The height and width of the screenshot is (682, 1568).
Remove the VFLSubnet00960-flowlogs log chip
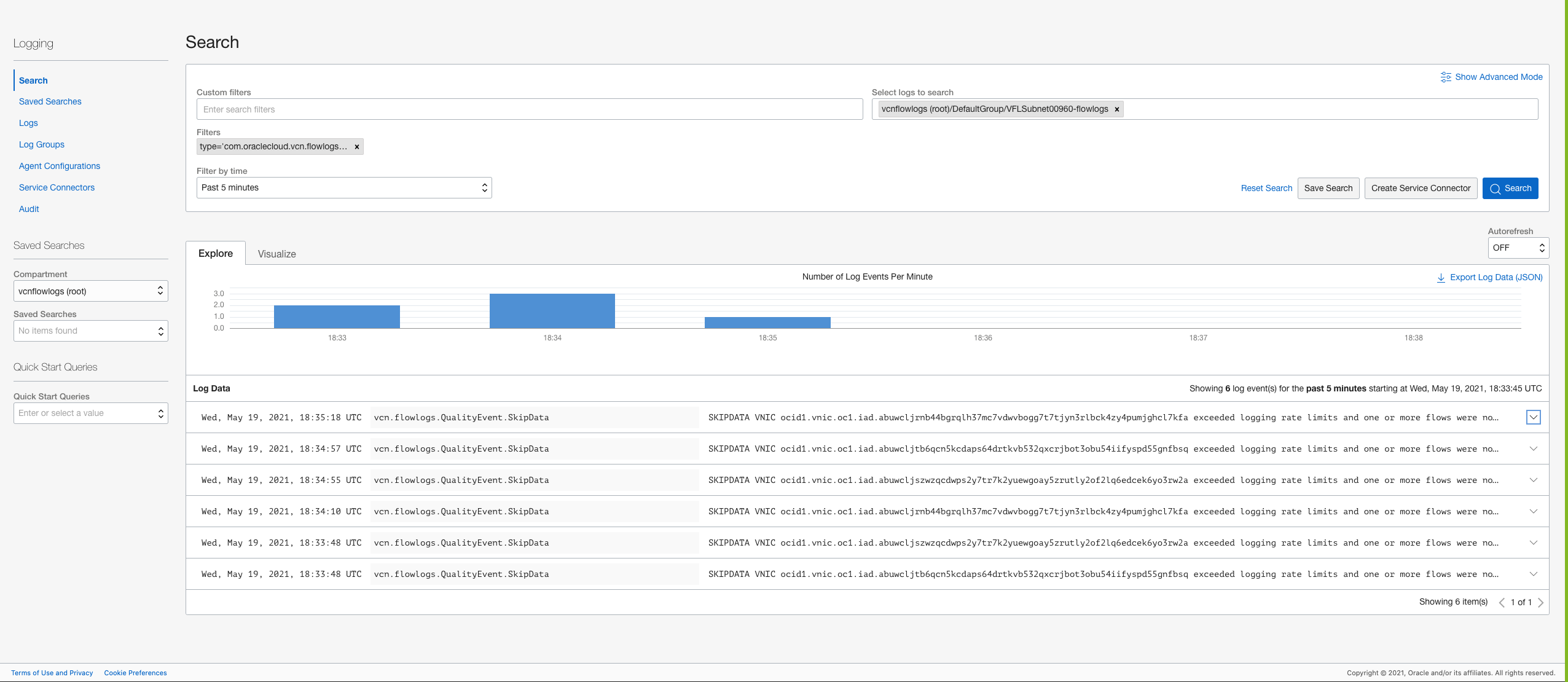click(x=1117, y=109)
